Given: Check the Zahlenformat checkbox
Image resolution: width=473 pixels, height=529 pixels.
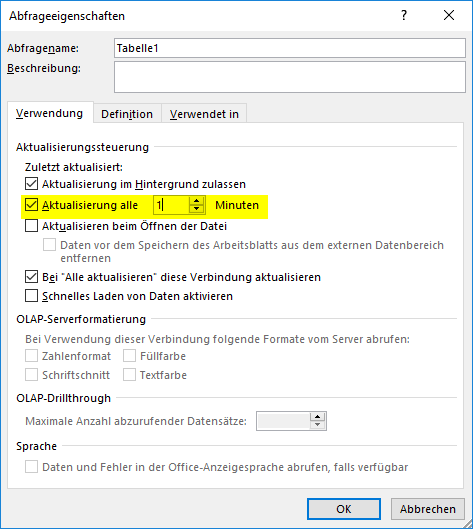Looking at the screenshot, I should click(31, 356).
